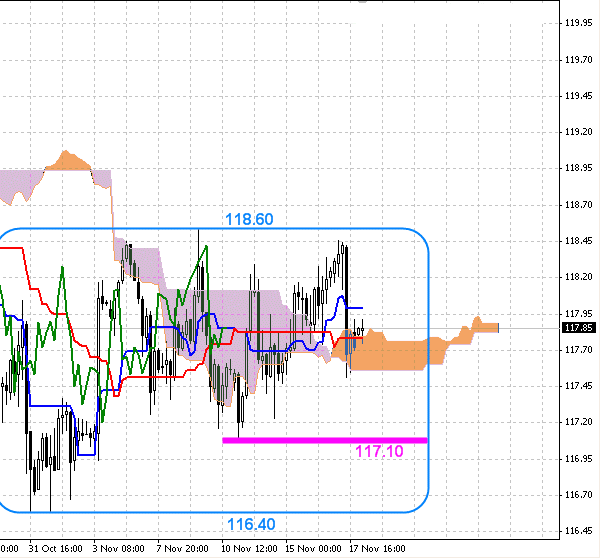Viewport: 600px width, 558px height.
Task: Select the magenta horizontal support line
Action: coord(324,441)
